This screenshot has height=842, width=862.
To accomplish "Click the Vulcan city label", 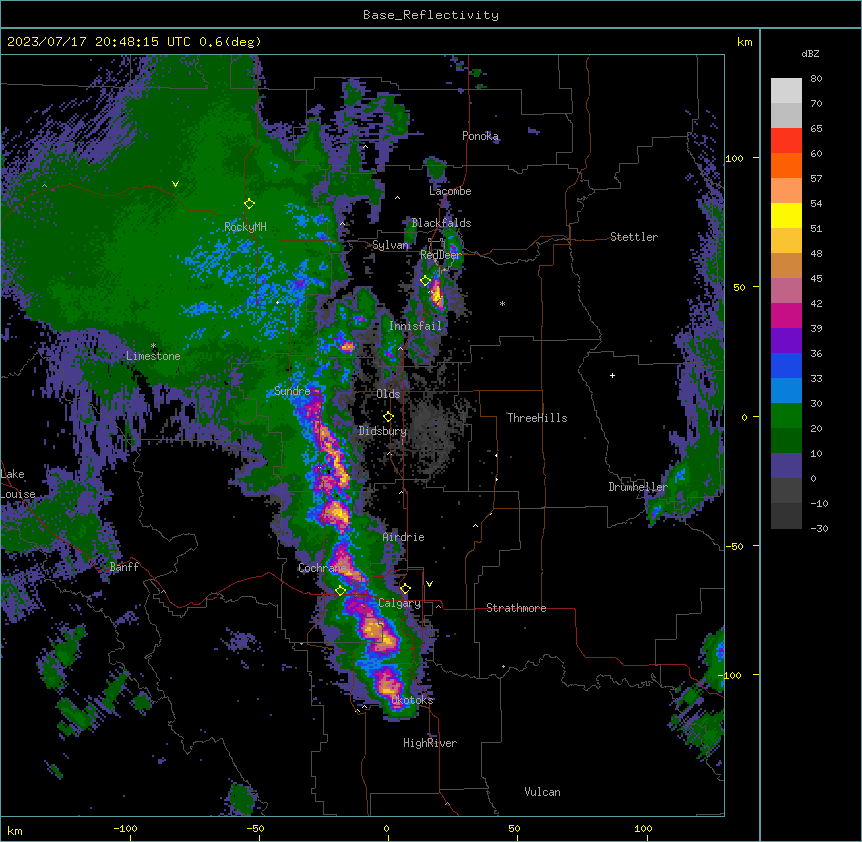I will 543,792.
